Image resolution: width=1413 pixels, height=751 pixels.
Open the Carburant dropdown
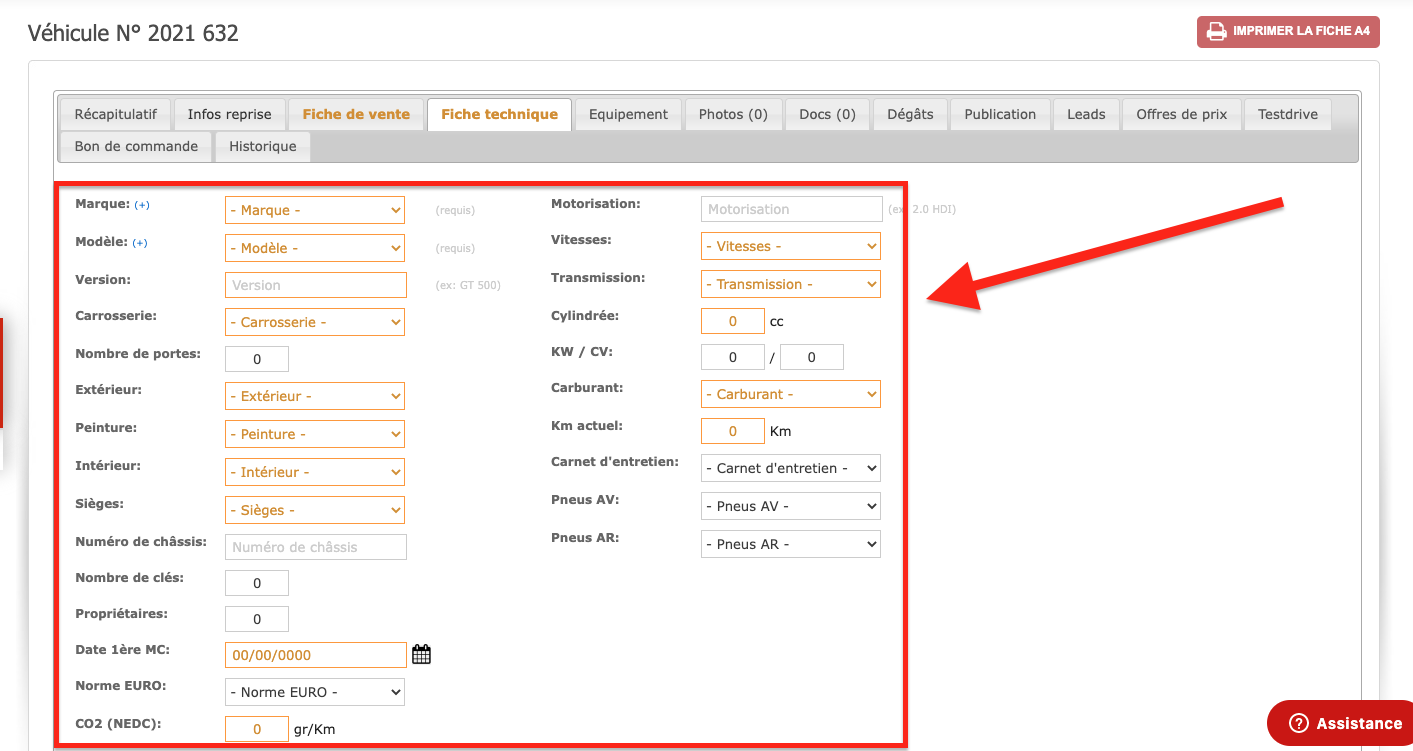pyautogui.click(x=791, y=394)
